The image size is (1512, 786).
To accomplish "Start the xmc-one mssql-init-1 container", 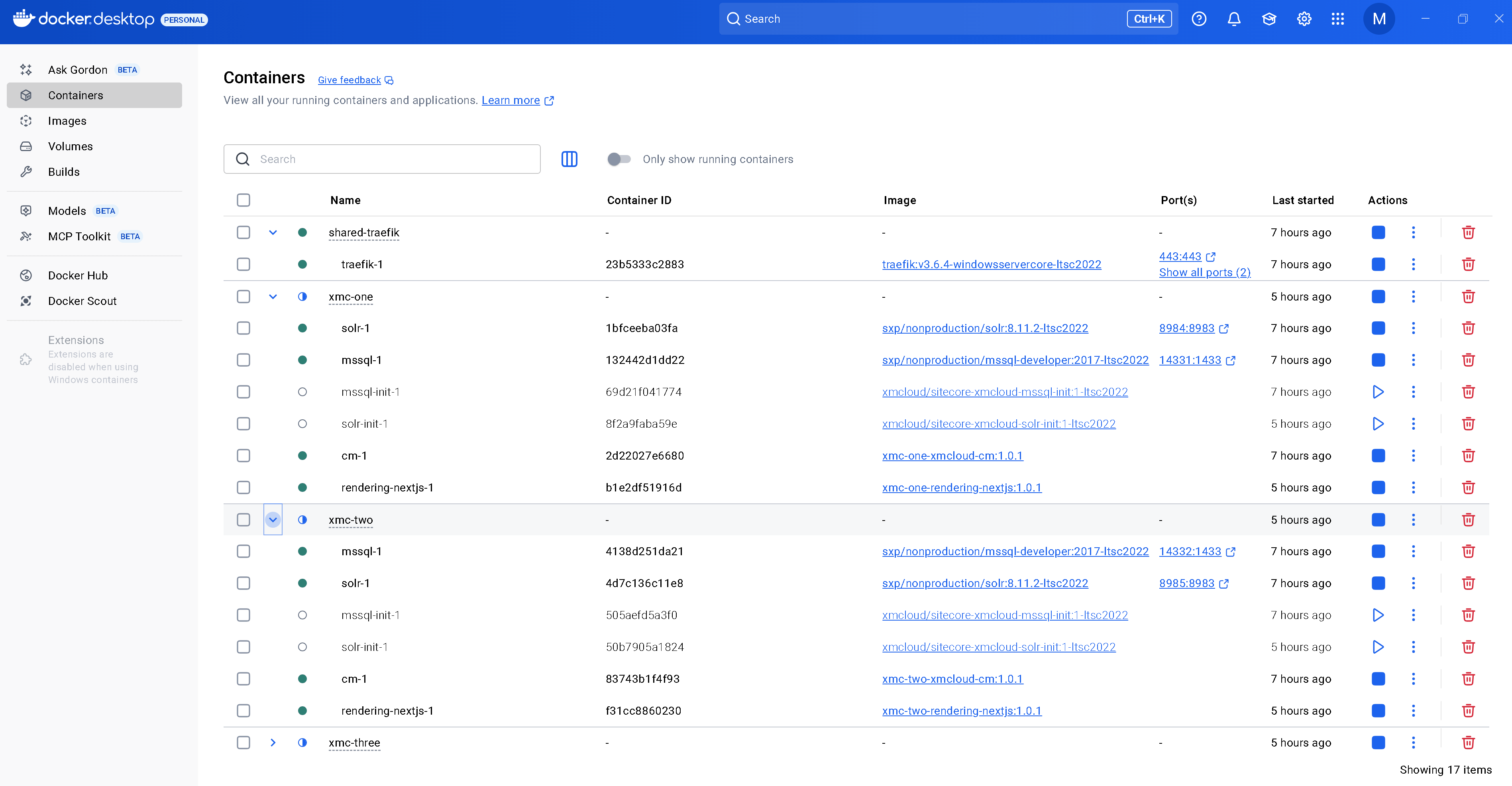I will pyautogui.click(x=1378, y=391).
